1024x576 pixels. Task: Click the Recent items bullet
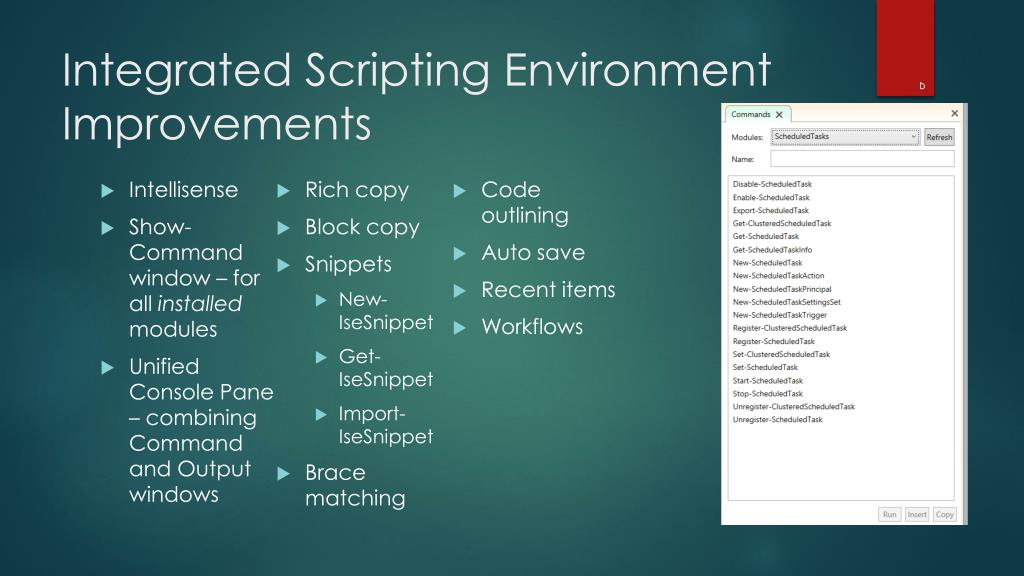pyautogui.click(x=549, y=290)
